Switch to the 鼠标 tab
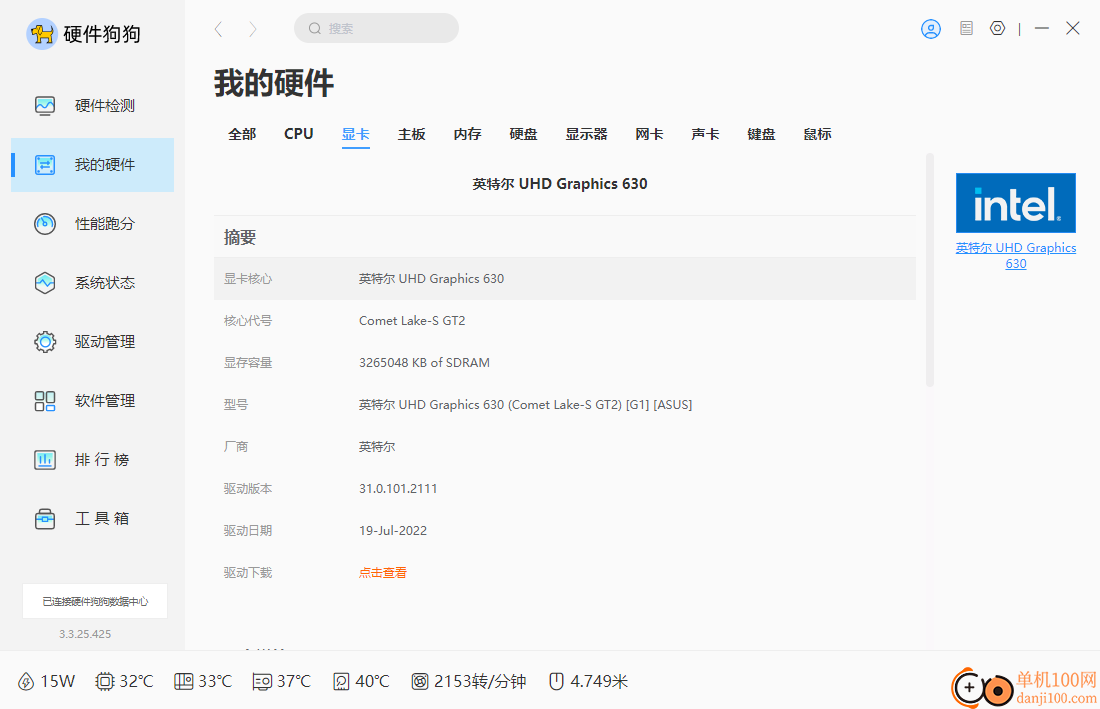The image size is (1100, 709). (817, 134)
